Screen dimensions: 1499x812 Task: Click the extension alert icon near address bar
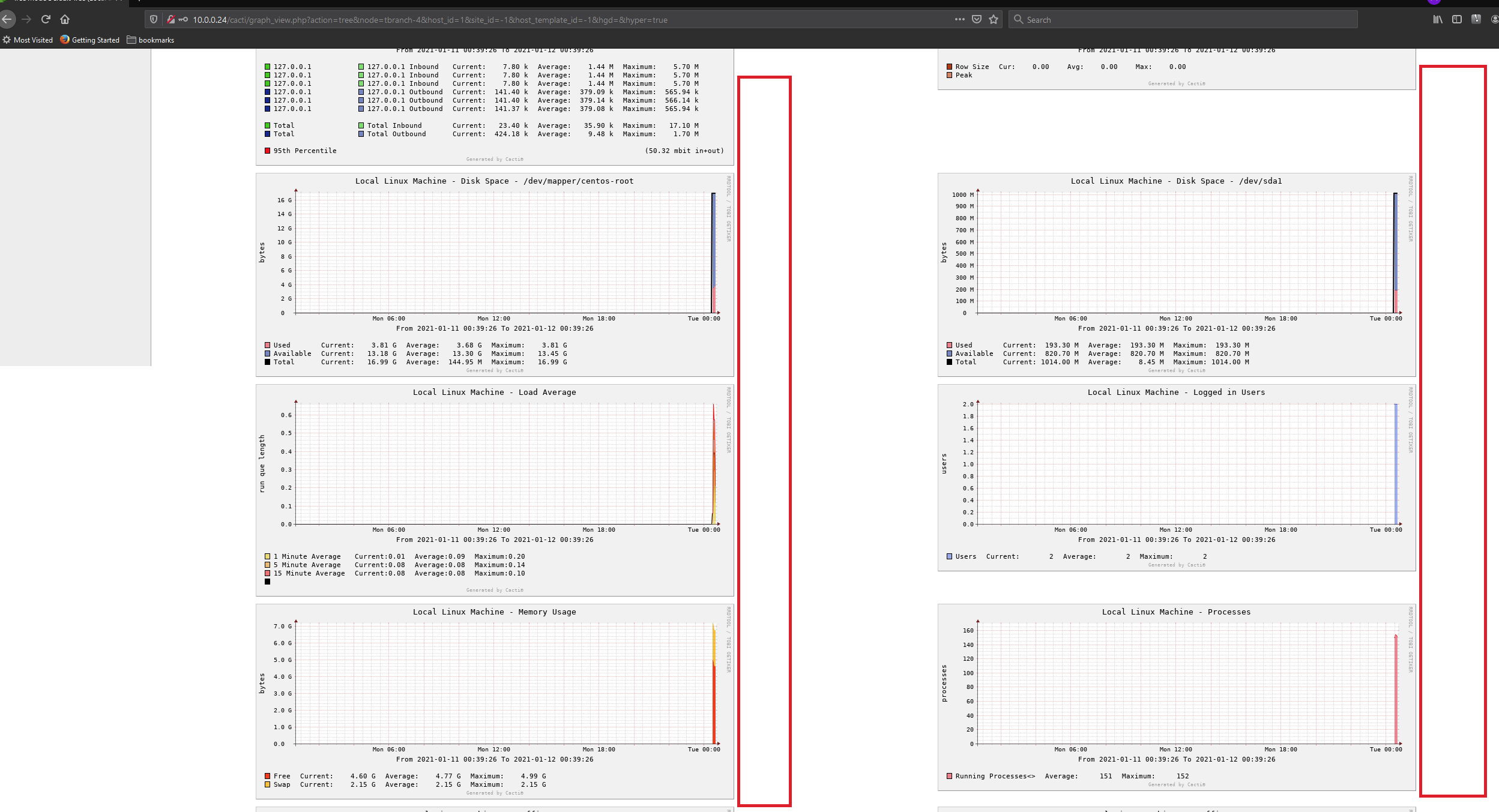tap(1476, 20)
